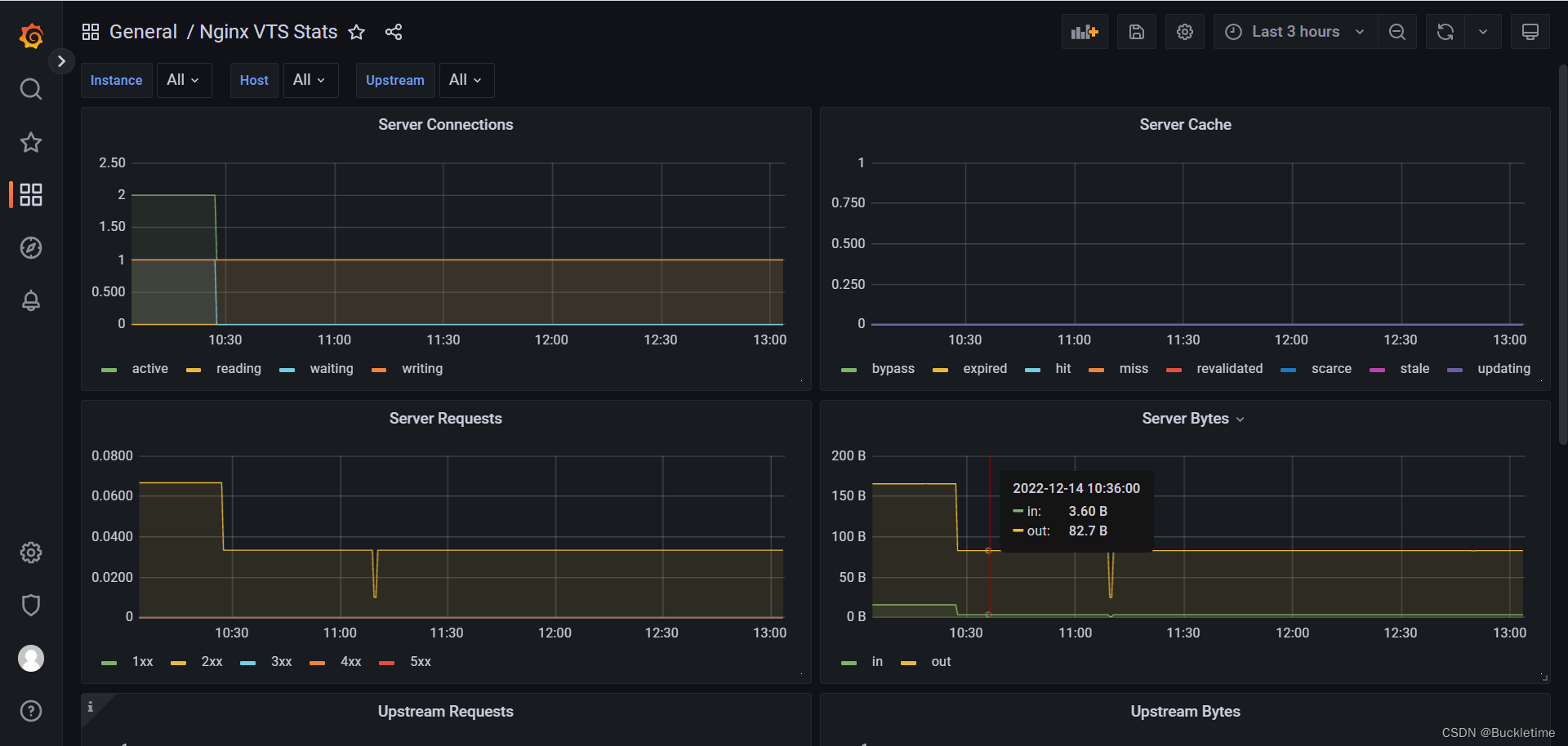
Task: Click the Nginx VTS Stats title
Action: (269, 32)
